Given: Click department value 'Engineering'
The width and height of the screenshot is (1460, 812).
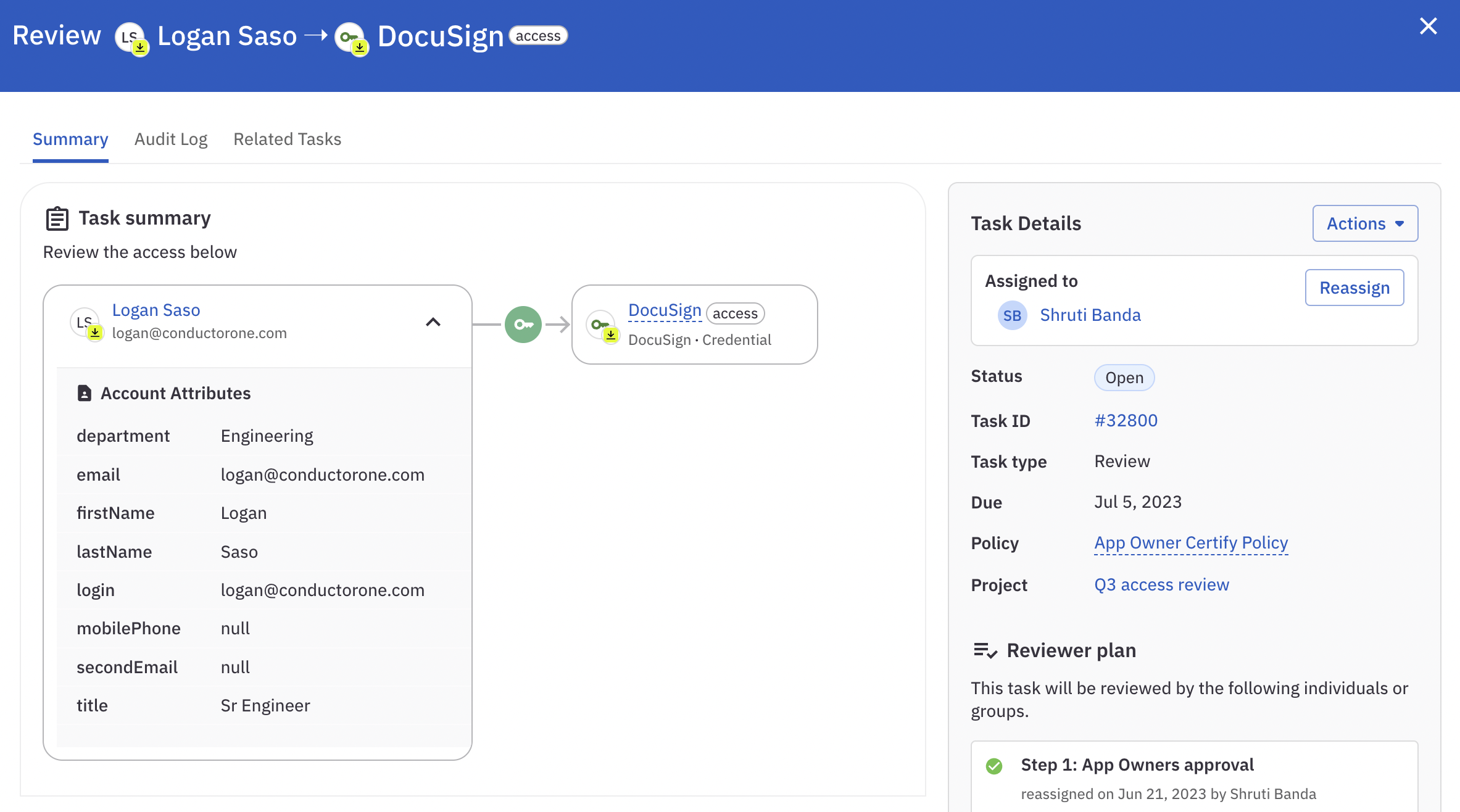Looking at the screenshot, I should (x=267, y=436).
